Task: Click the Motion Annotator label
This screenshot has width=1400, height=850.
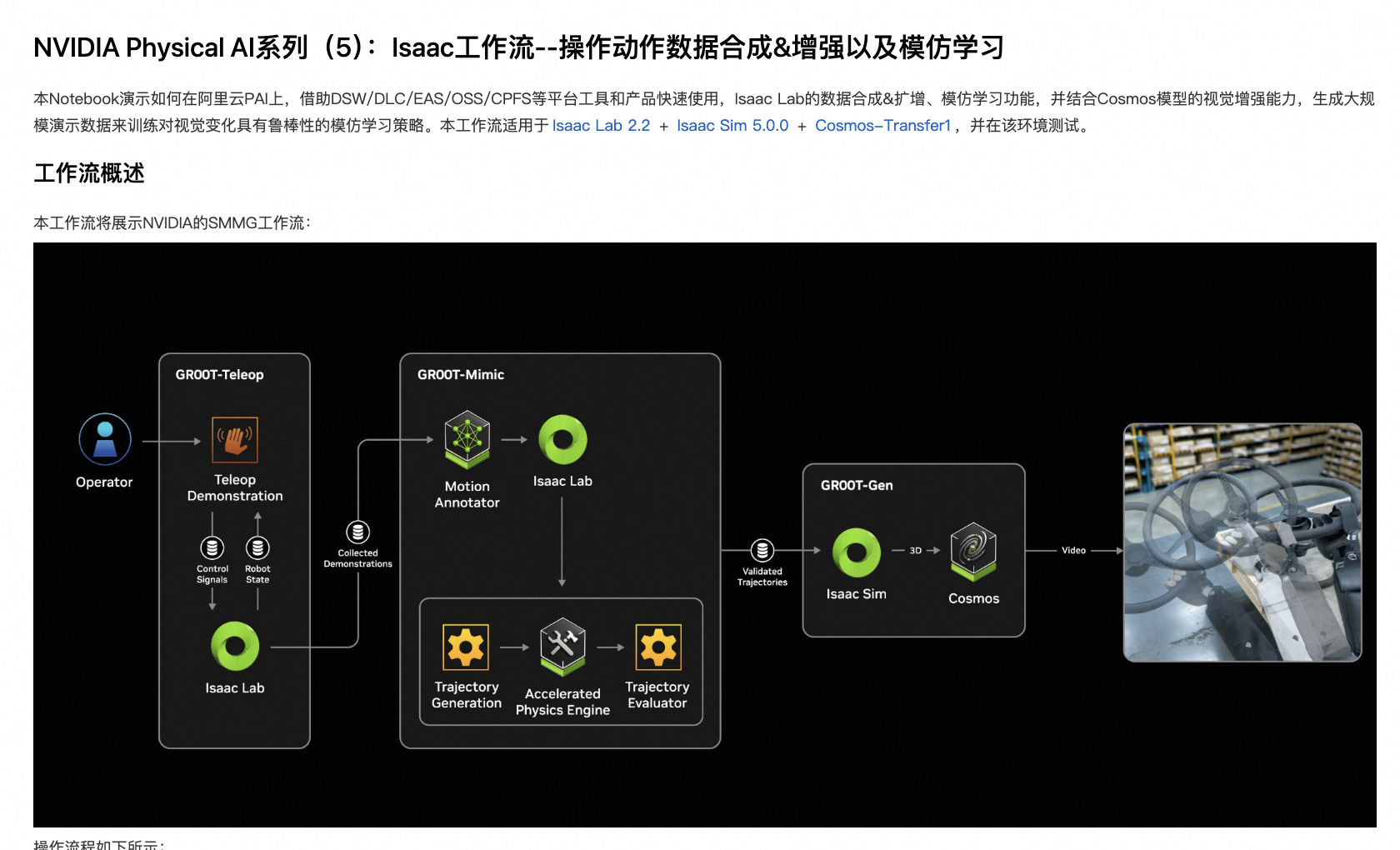Action: (x=467, y=494)
